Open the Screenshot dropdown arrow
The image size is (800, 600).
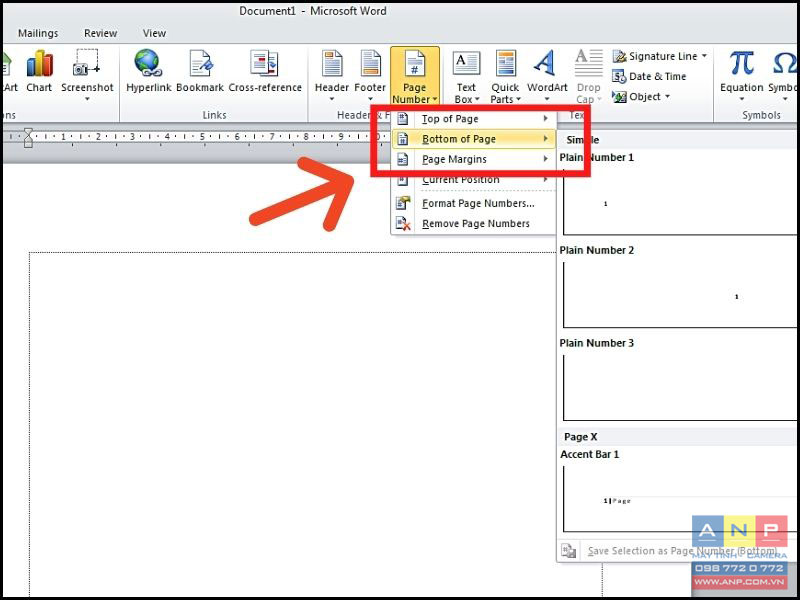click(87, 99)
